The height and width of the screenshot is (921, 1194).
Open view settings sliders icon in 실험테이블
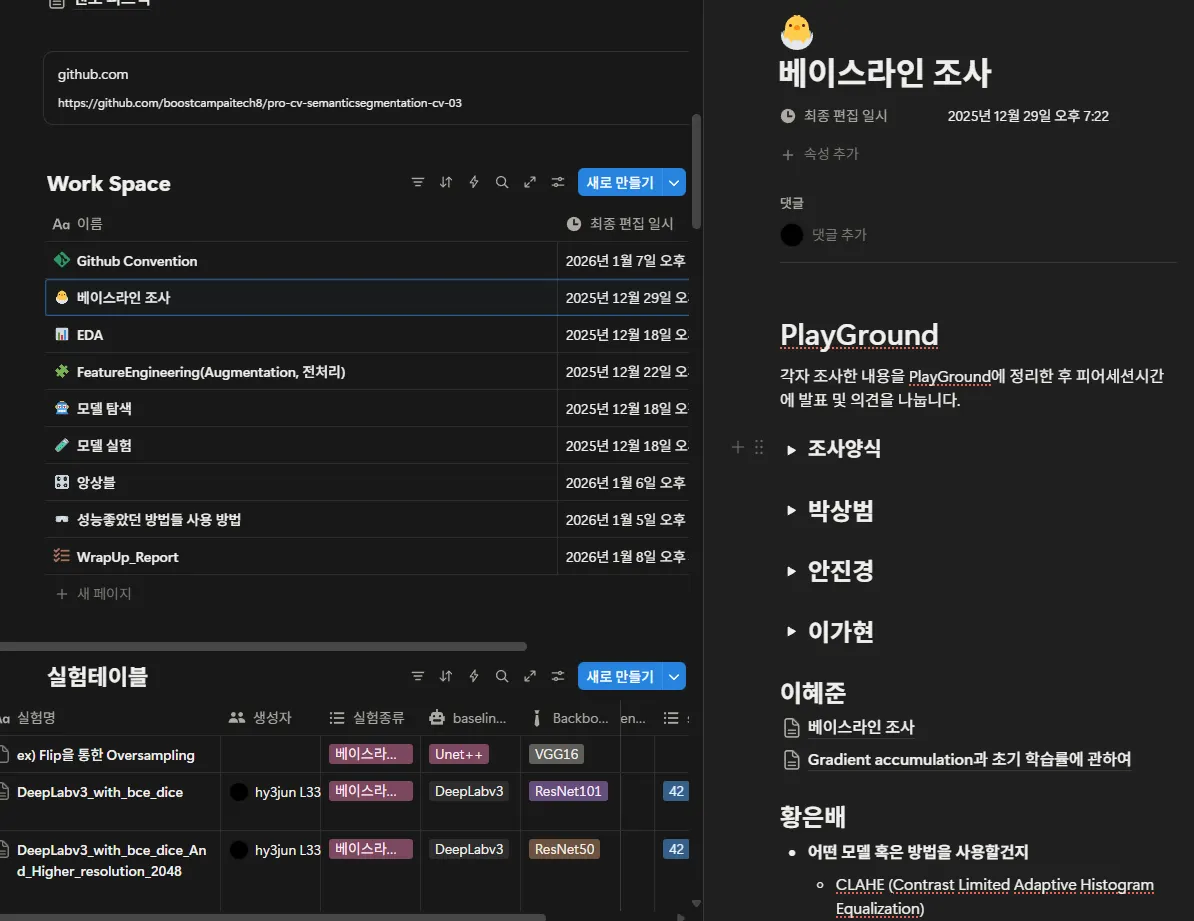click(558, 676)
